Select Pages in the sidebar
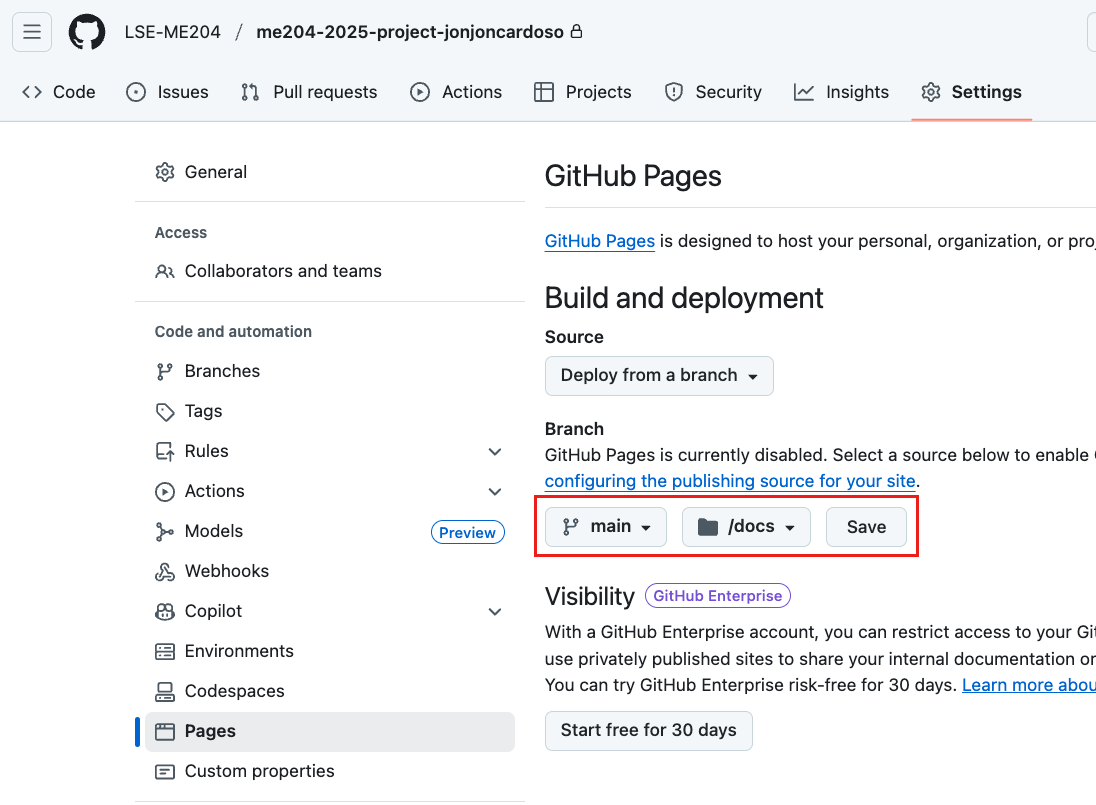 point(330,732)
